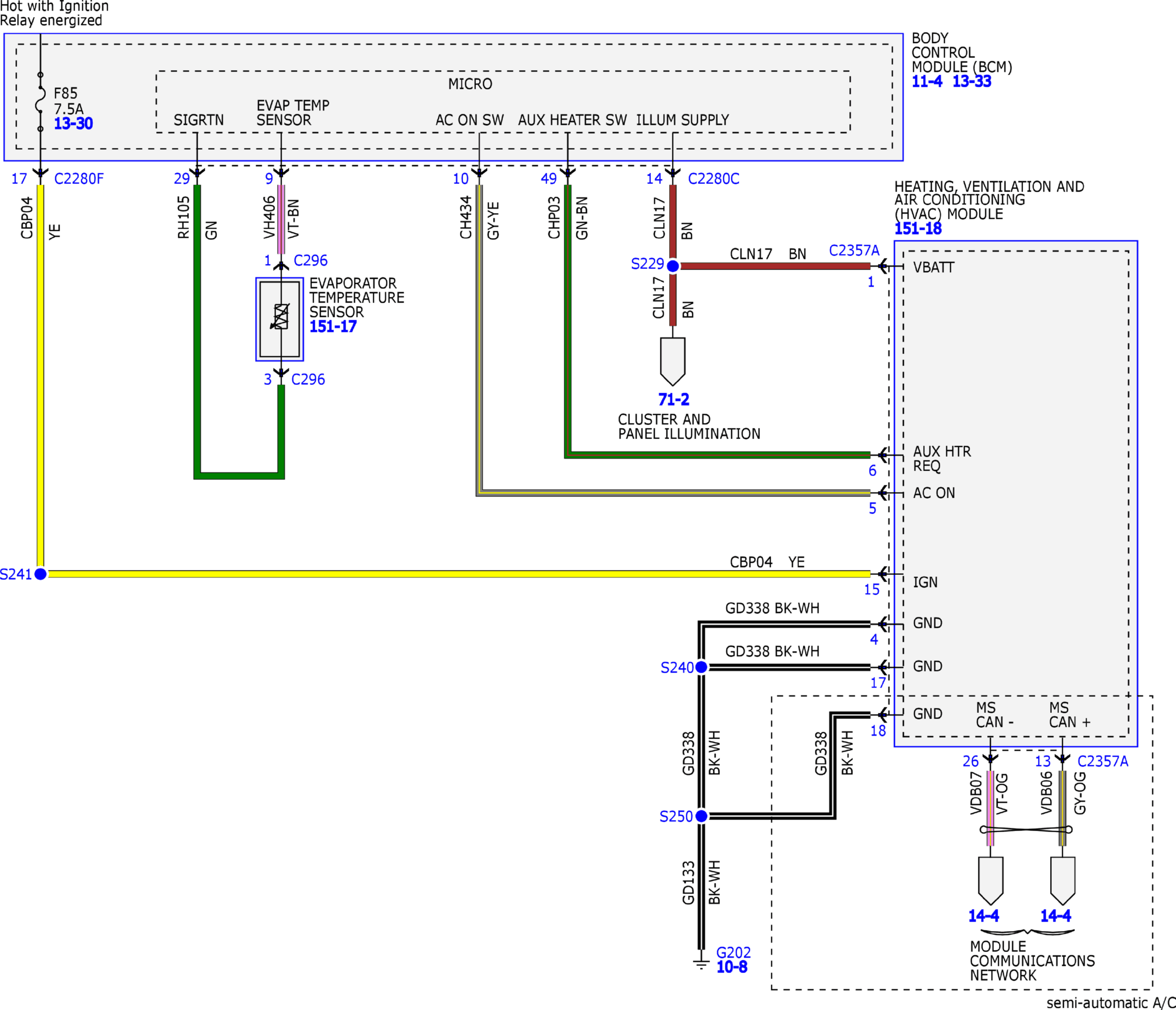This screenshot has height=1010, width=1176.
Task: Open MS CAN minus reference 14-4 under VDB07
Action: click(984, 916)
